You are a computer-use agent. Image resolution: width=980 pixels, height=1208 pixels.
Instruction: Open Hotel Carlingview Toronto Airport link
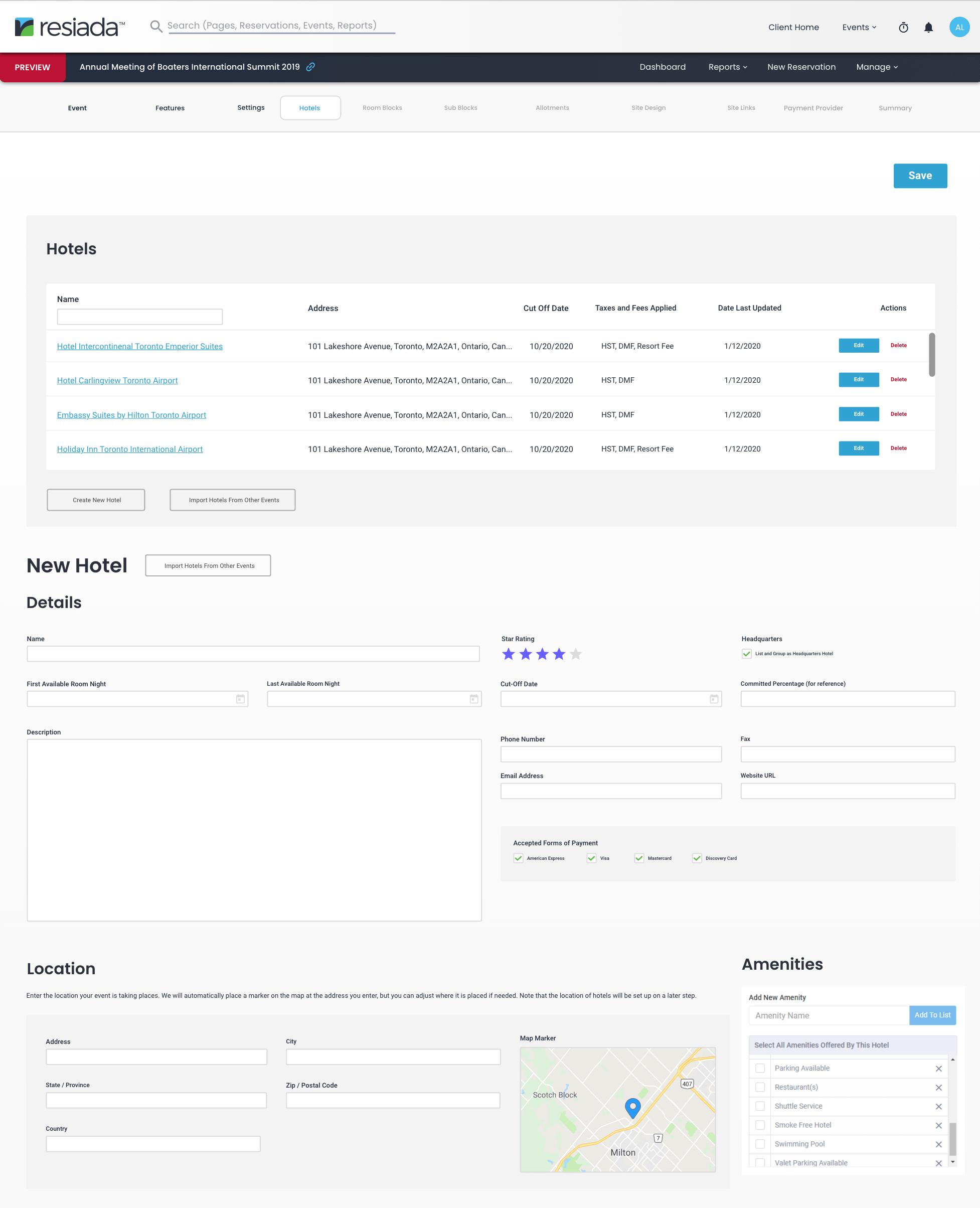[x=117, y=381]
